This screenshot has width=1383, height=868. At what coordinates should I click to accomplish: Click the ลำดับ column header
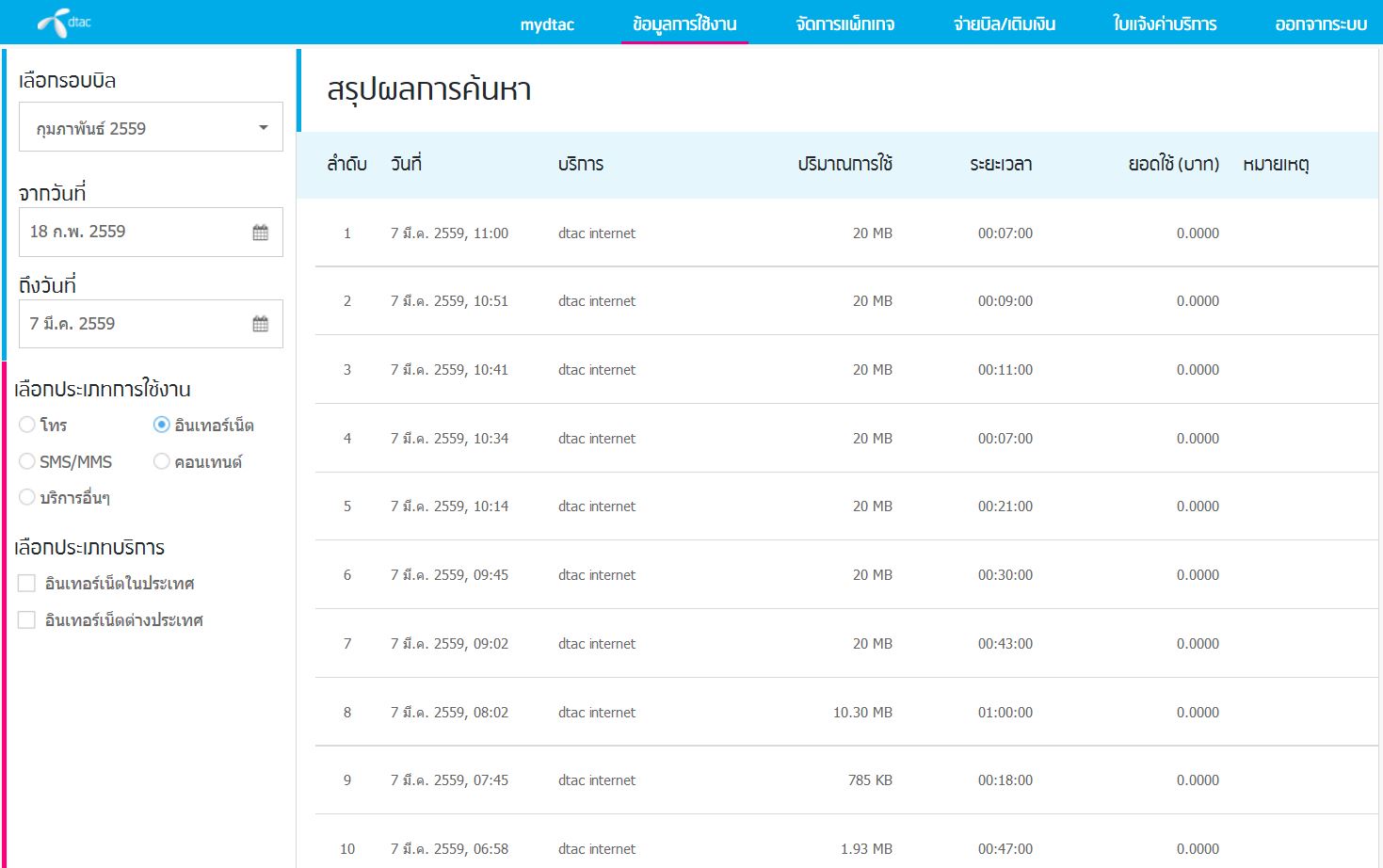point(346,165)
